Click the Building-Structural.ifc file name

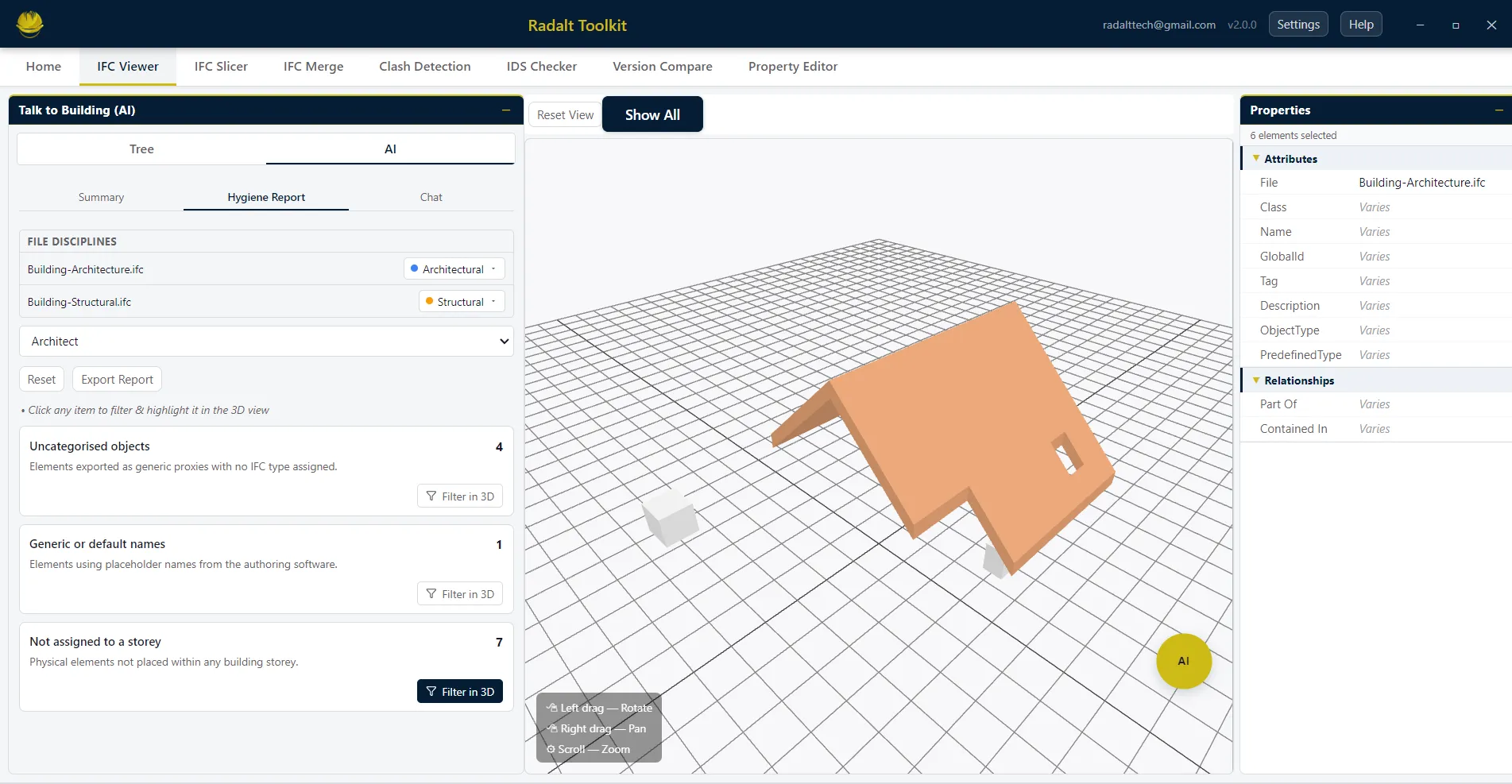click(x=79, y=302)
